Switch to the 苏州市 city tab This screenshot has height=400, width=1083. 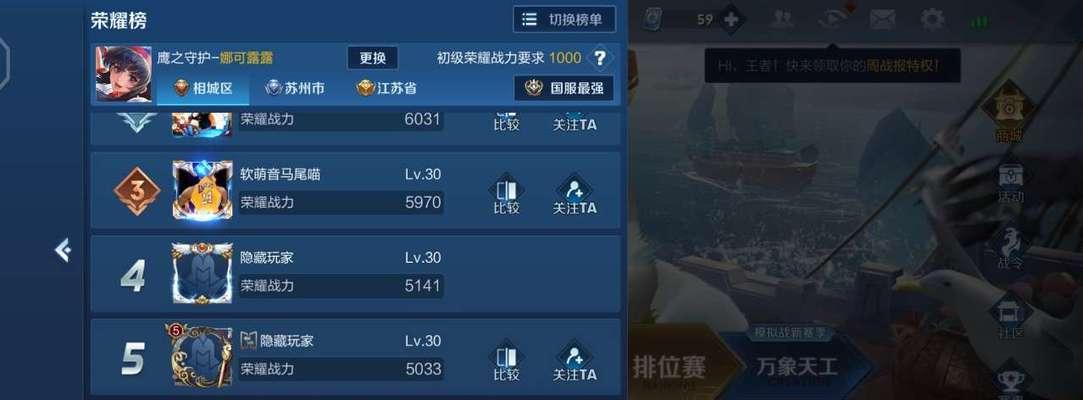click(x=295, y=88)
